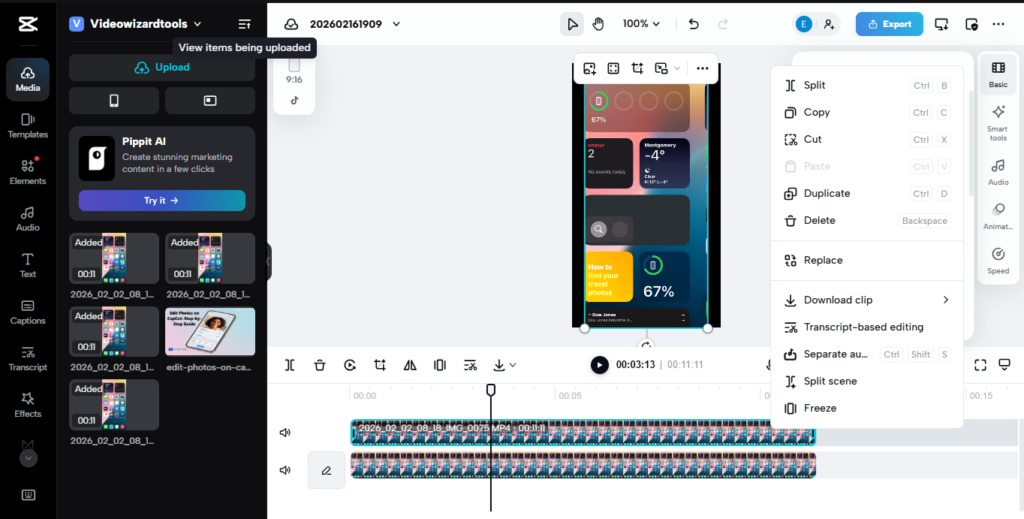This screenshot has width=1024, height=519.
Task: Open the Elements panel
Action: coord(27,172)
